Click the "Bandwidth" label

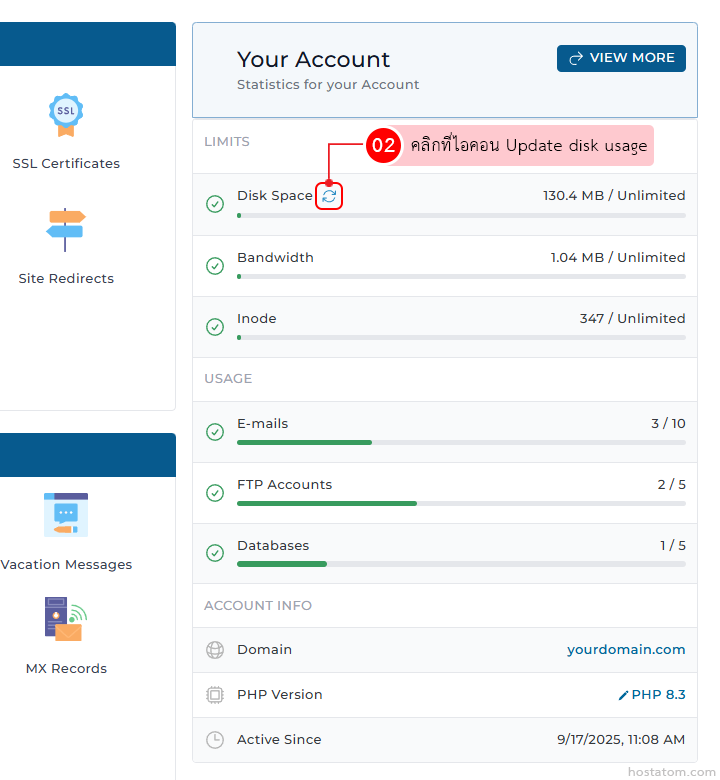(x=275, y=258)
